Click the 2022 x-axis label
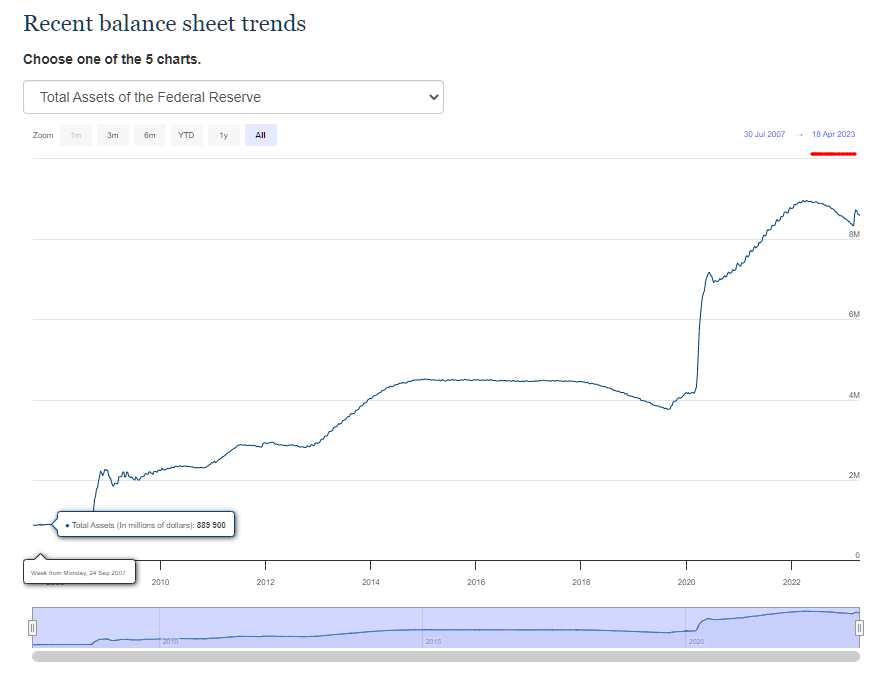889x681 pixels. click(x=791, y=582)
